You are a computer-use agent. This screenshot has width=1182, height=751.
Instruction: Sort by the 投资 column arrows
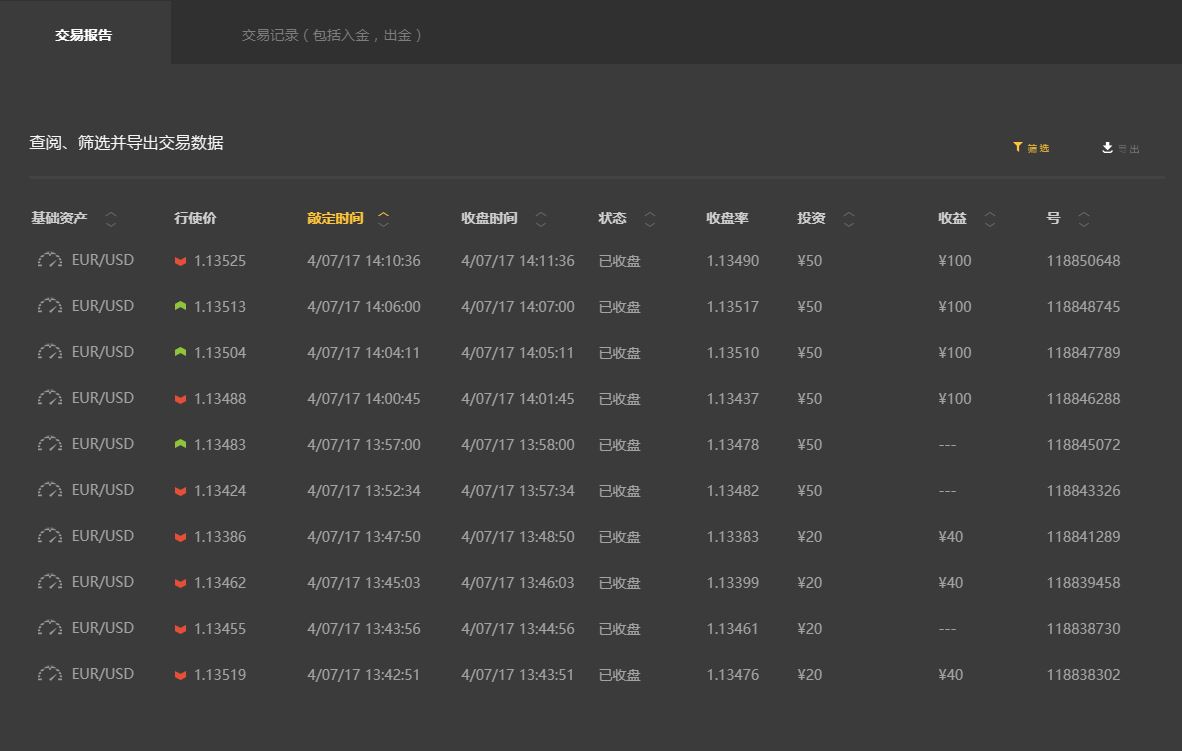click(x=849, y=219)
